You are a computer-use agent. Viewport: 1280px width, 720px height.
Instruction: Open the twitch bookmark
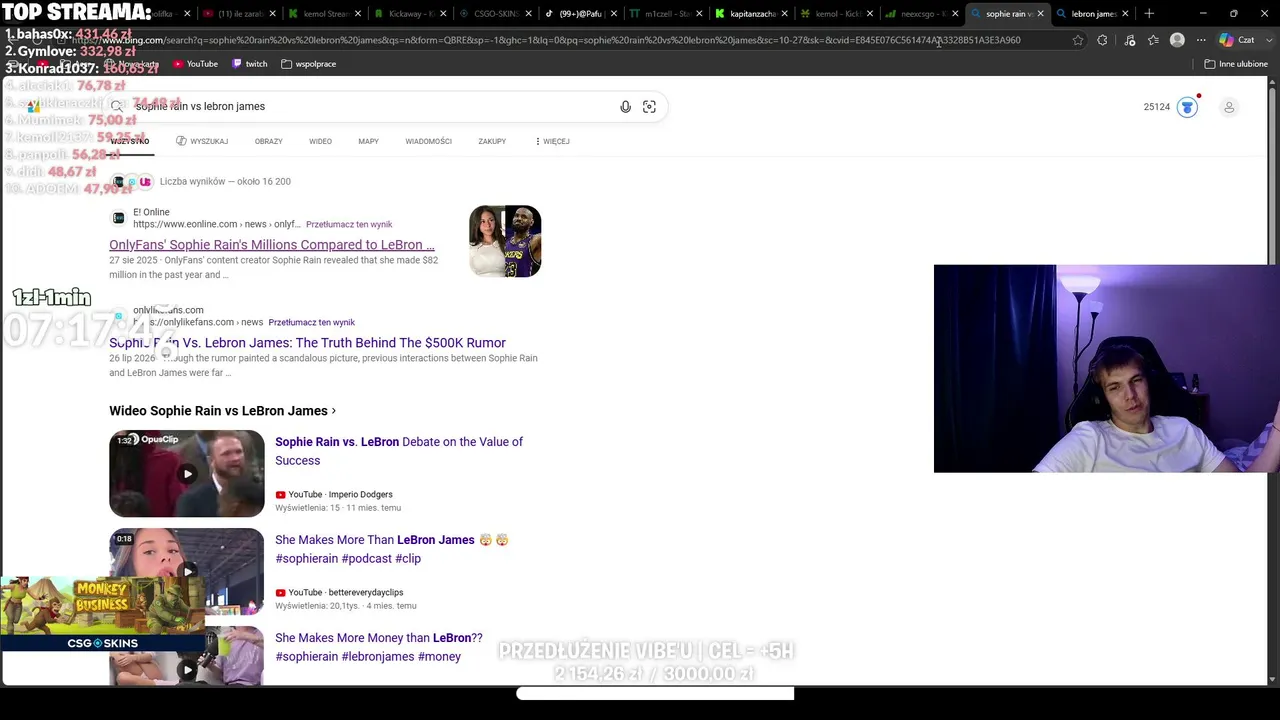[x=249, y=64]
